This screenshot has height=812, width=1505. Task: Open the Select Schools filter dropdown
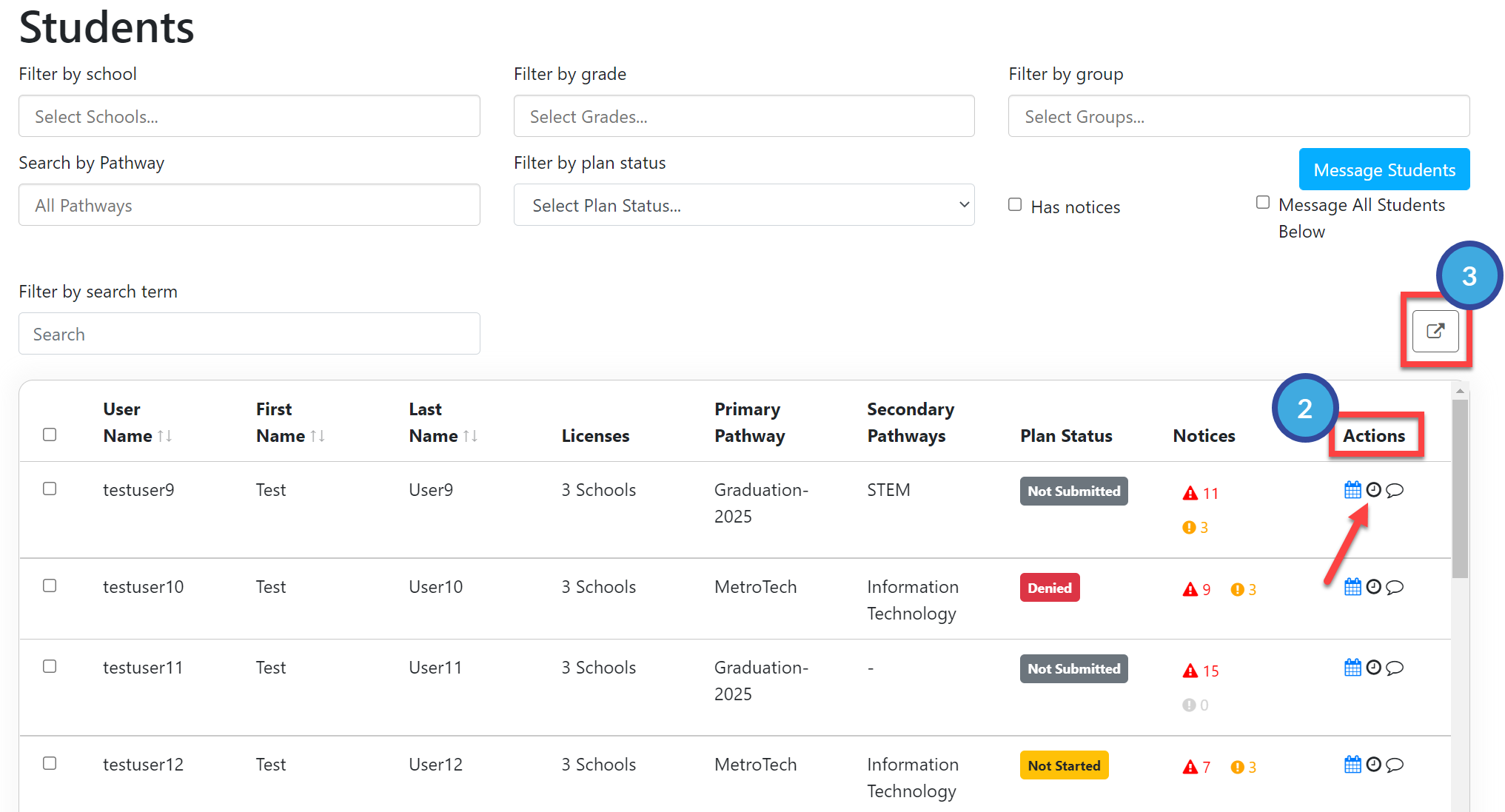[249, 116]
